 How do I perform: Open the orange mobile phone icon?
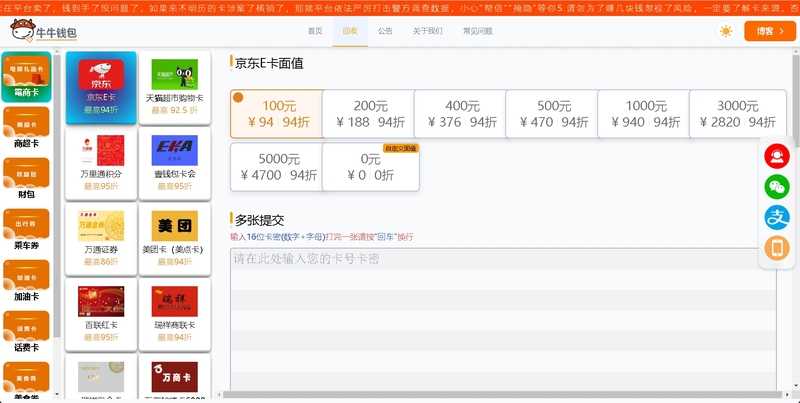(777, 248)
